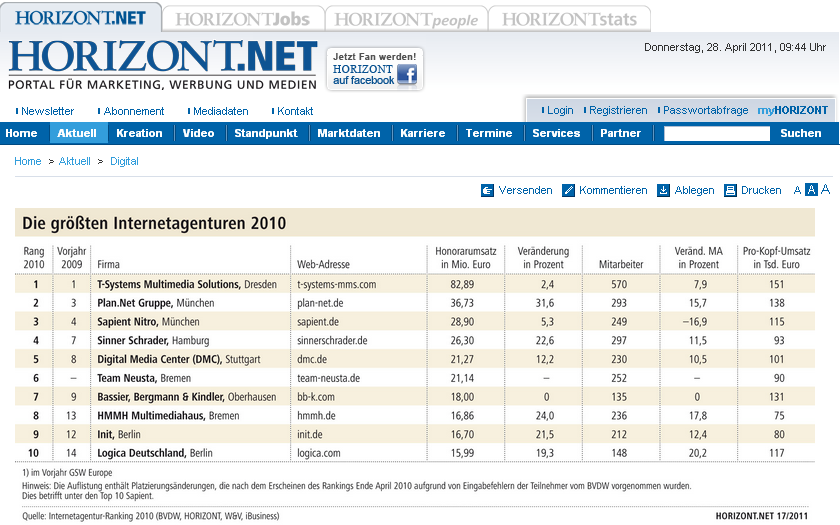Open the Partner menu item
Screen dimensions: 840x525
pyautogui.click(x=620, y=133)
